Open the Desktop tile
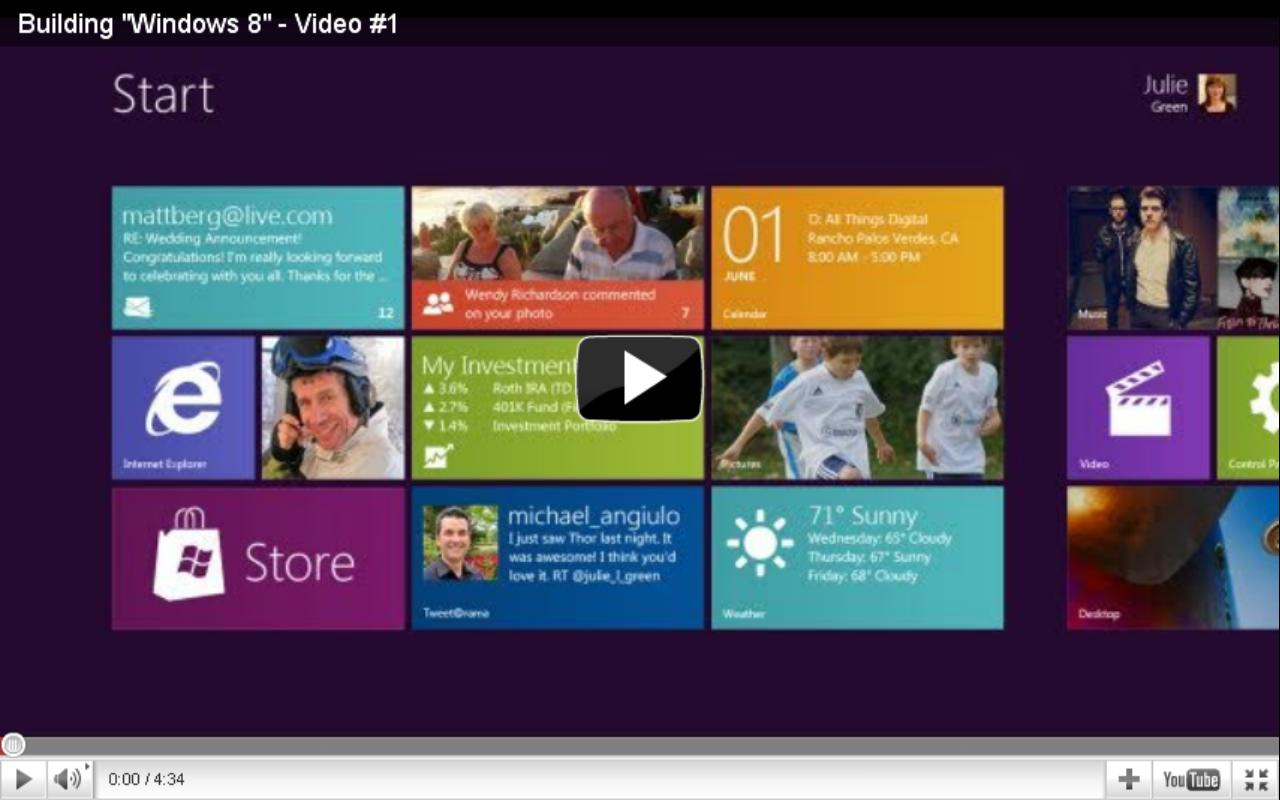 pyautogui.click(x=1173, y=558)
